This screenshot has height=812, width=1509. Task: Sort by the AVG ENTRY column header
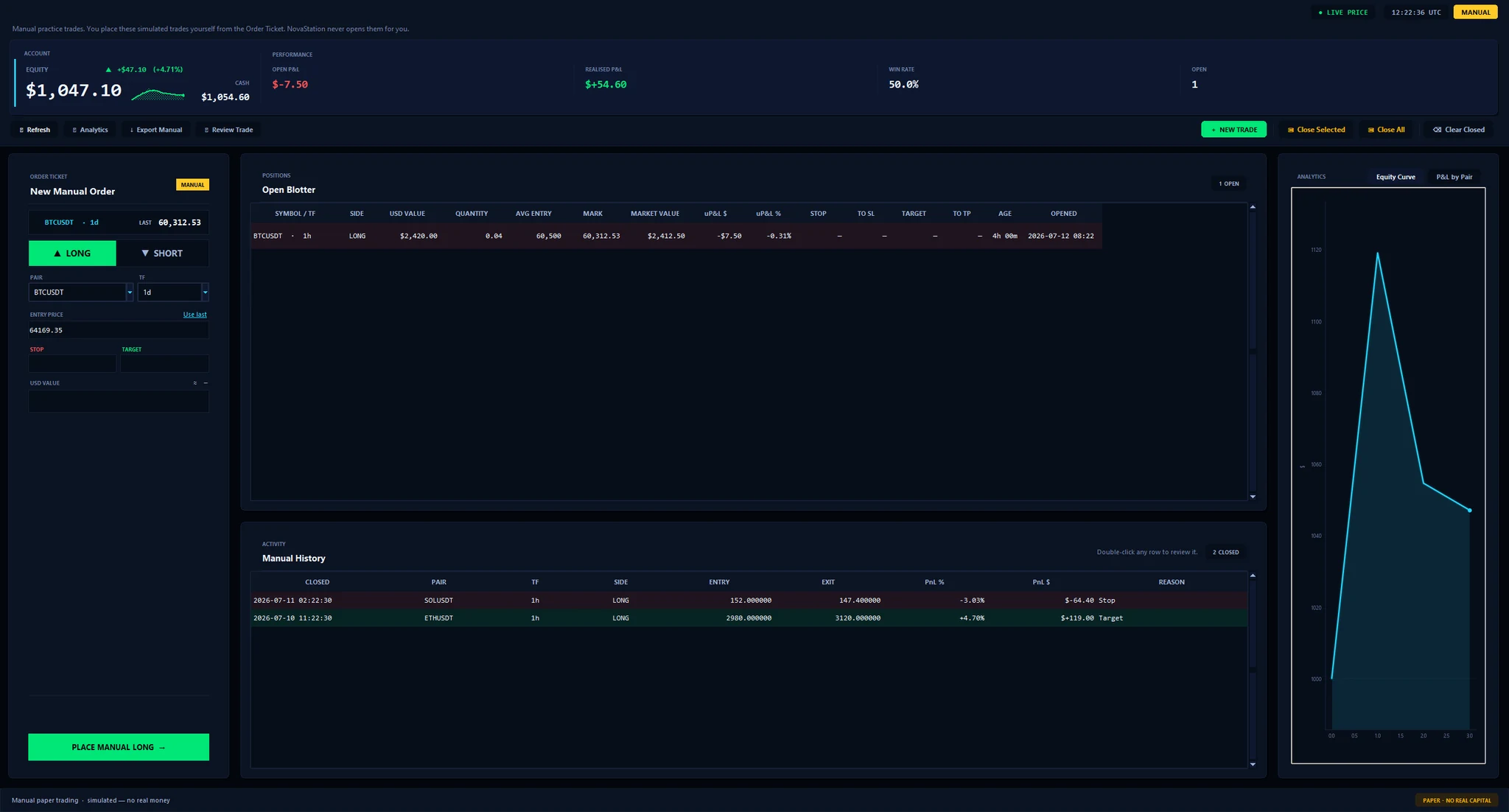coord(533,214)
